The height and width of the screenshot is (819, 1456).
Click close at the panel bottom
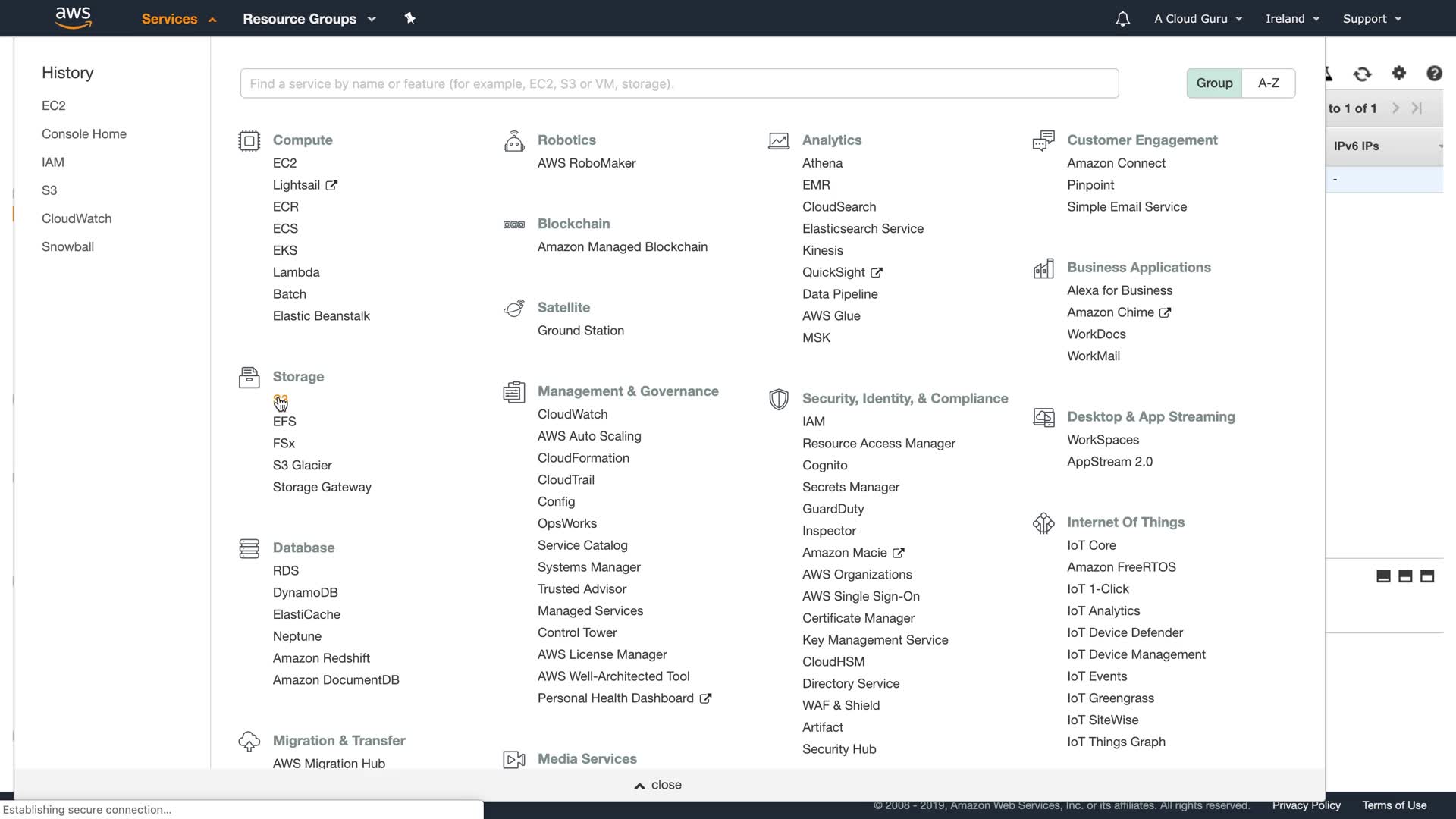[658, 785]
